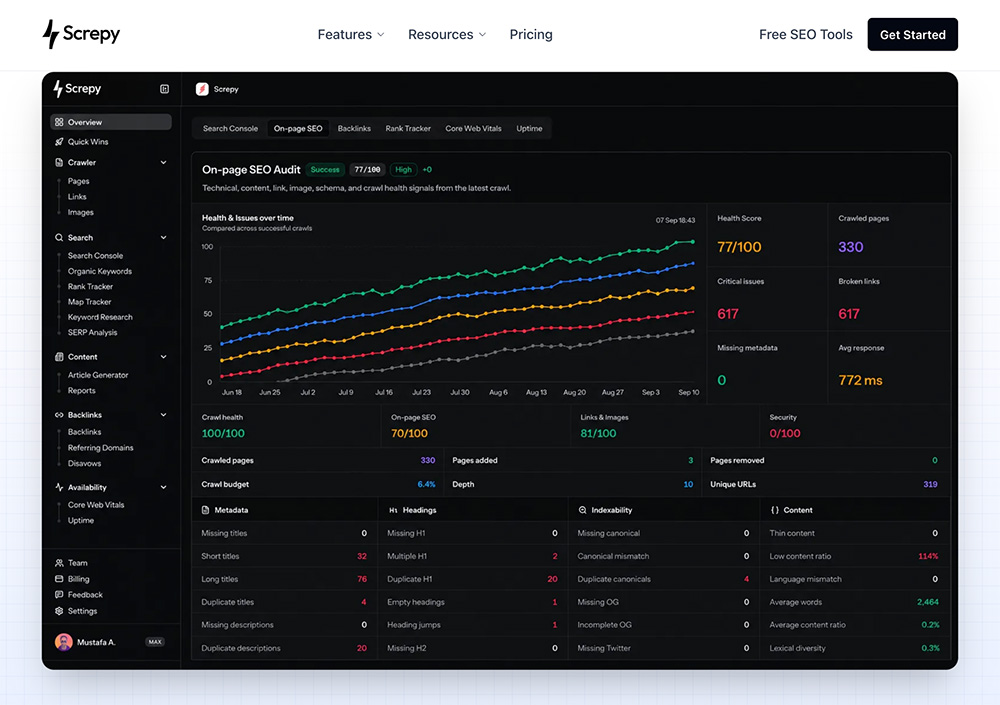
Task: Open Organic Keywords in the sidebar
Action: click(x=99, y=271)
